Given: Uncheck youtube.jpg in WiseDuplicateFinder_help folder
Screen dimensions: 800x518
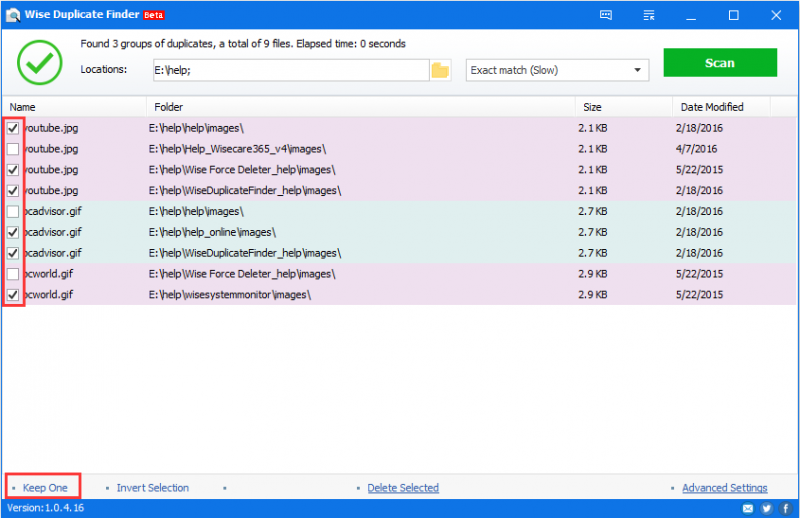Looking at the screenshot, I should click(x=13, y=191).
